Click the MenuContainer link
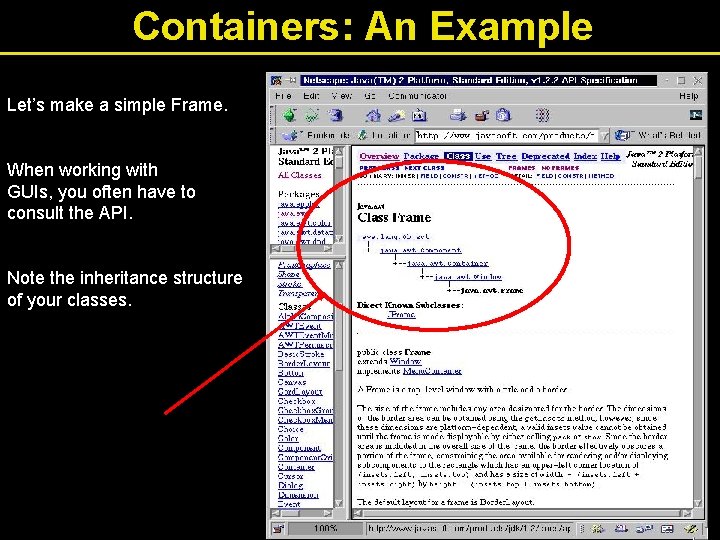The width and height of the screenshot is (720, 540). [x=432, y=371]
